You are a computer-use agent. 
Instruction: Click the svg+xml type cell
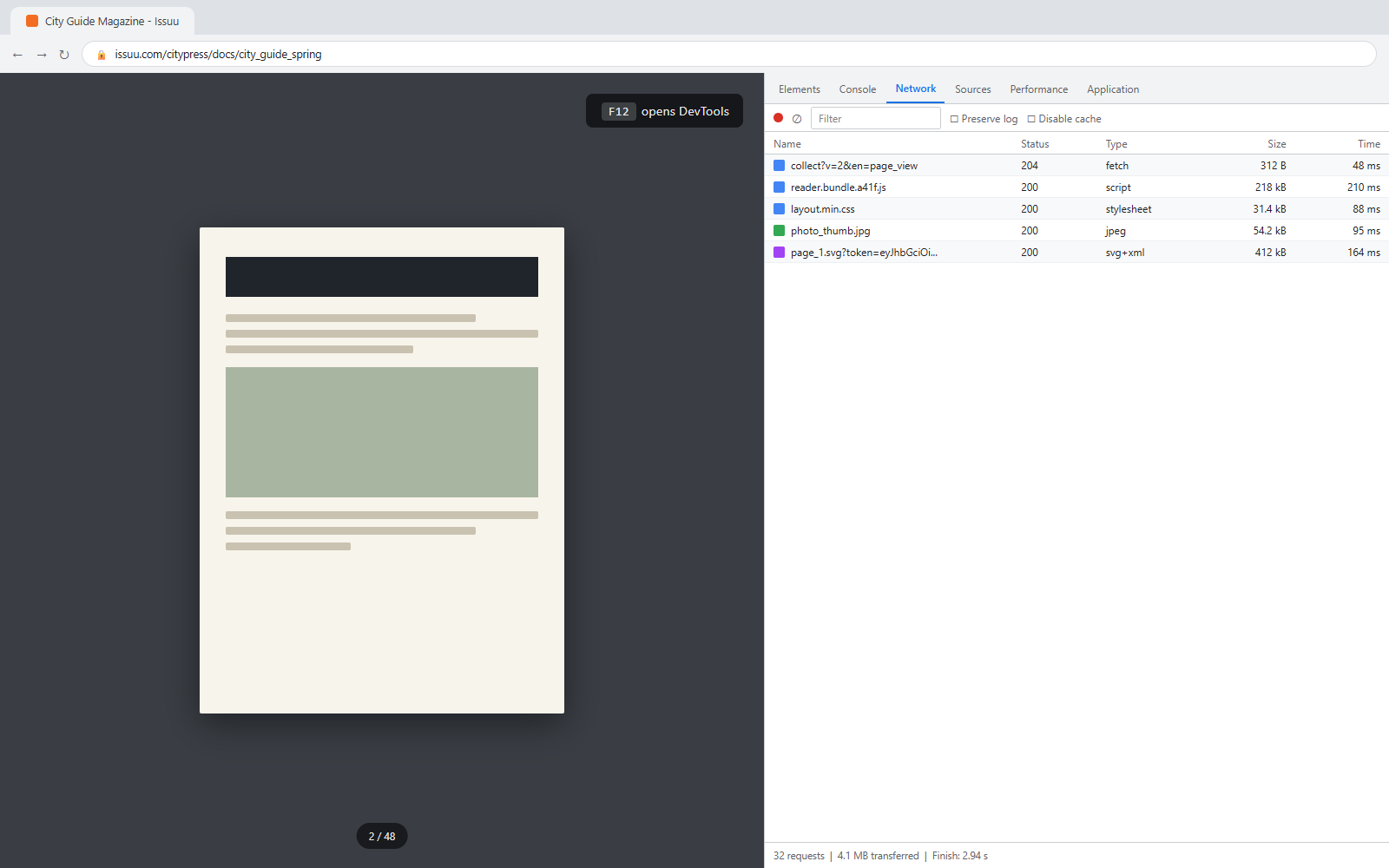point(1125,253)
